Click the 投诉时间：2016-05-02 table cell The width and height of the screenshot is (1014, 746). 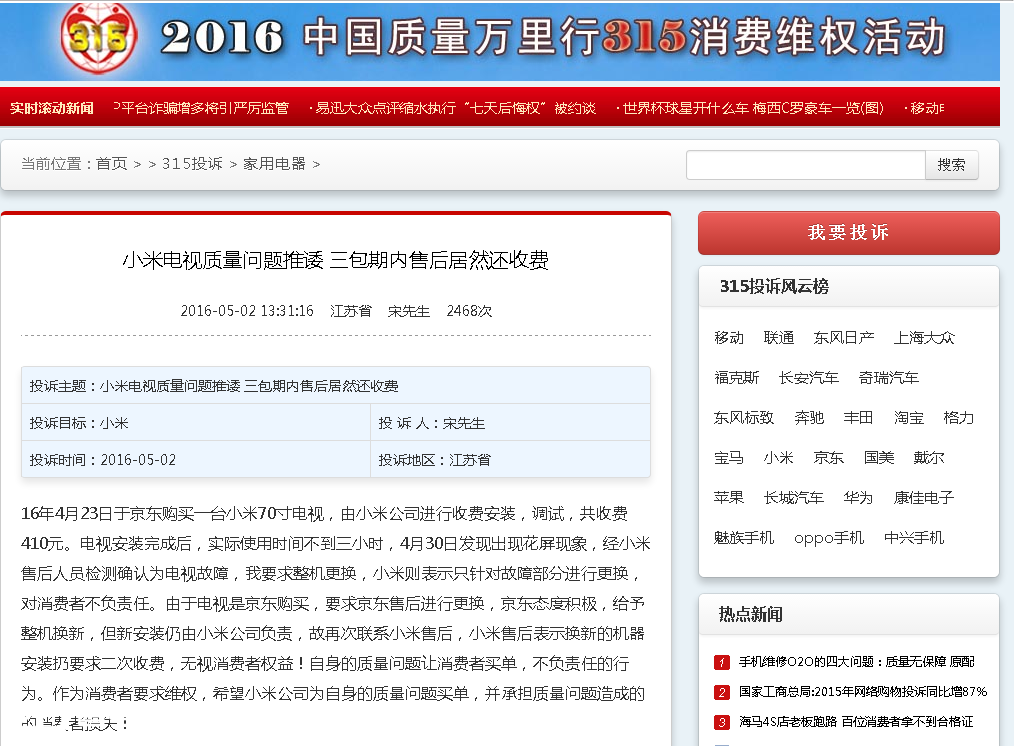tap(196, 460)
